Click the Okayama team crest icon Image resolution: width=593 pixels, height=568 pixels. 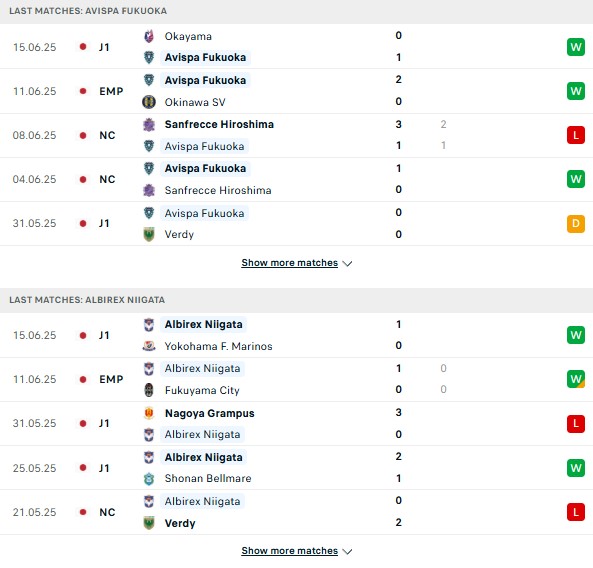coord(149,36)
